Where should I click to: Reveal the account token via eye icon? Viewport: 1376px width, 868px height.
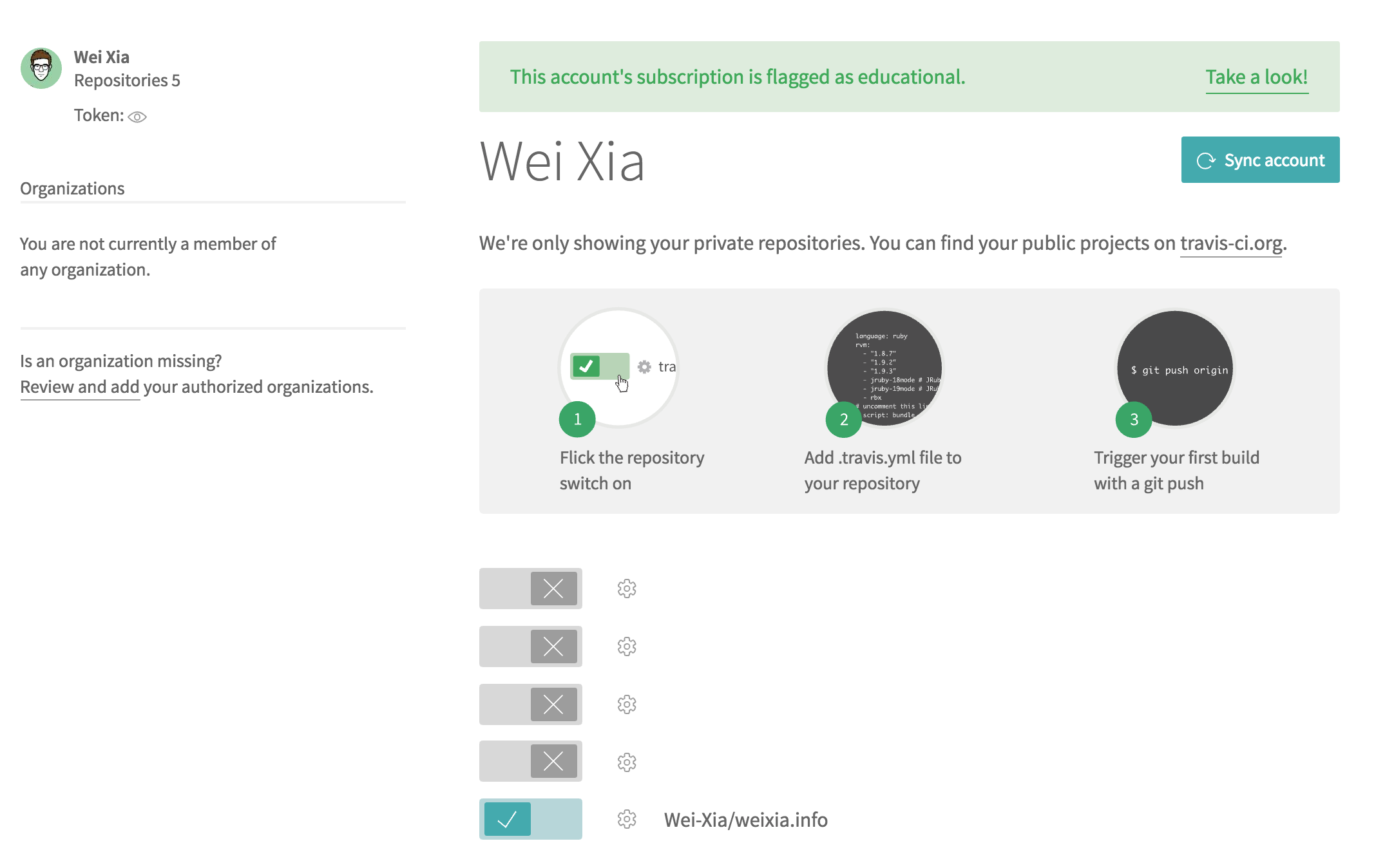pyautogui.click(x=137, y=117)
